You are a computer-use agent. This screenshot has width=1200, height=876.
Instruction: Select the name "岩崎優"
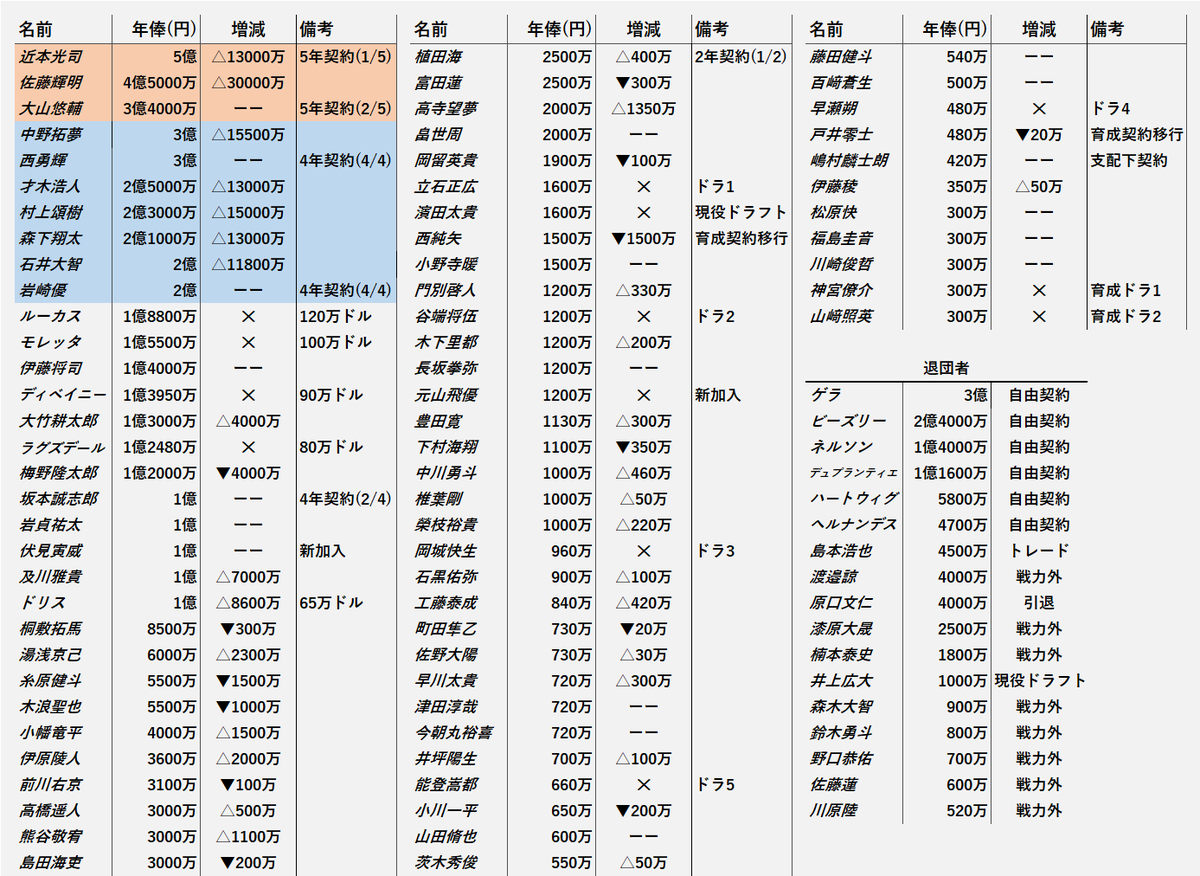pyautogui.click(x=43, y=291)
